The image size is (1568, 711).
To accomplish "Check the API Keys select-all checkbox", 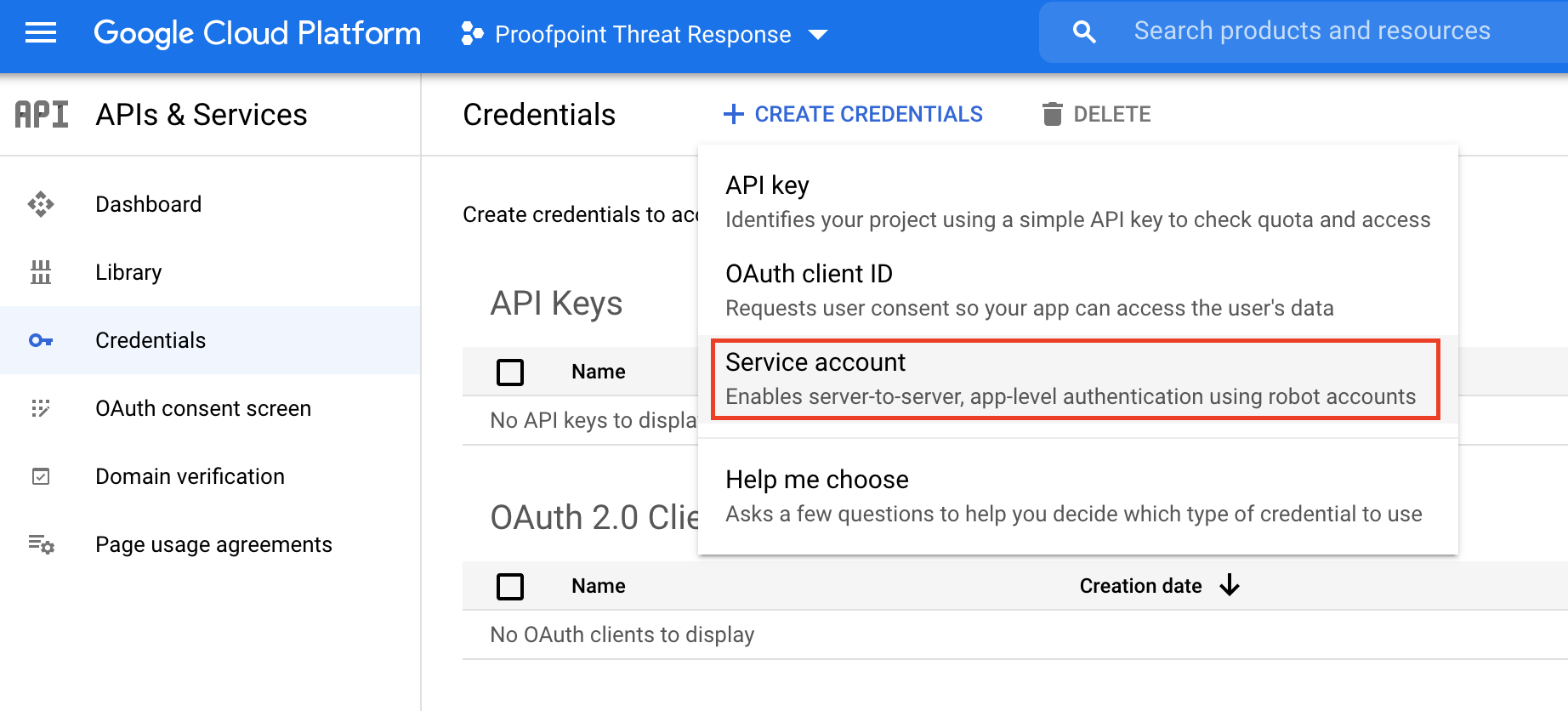I will (510, 372).
